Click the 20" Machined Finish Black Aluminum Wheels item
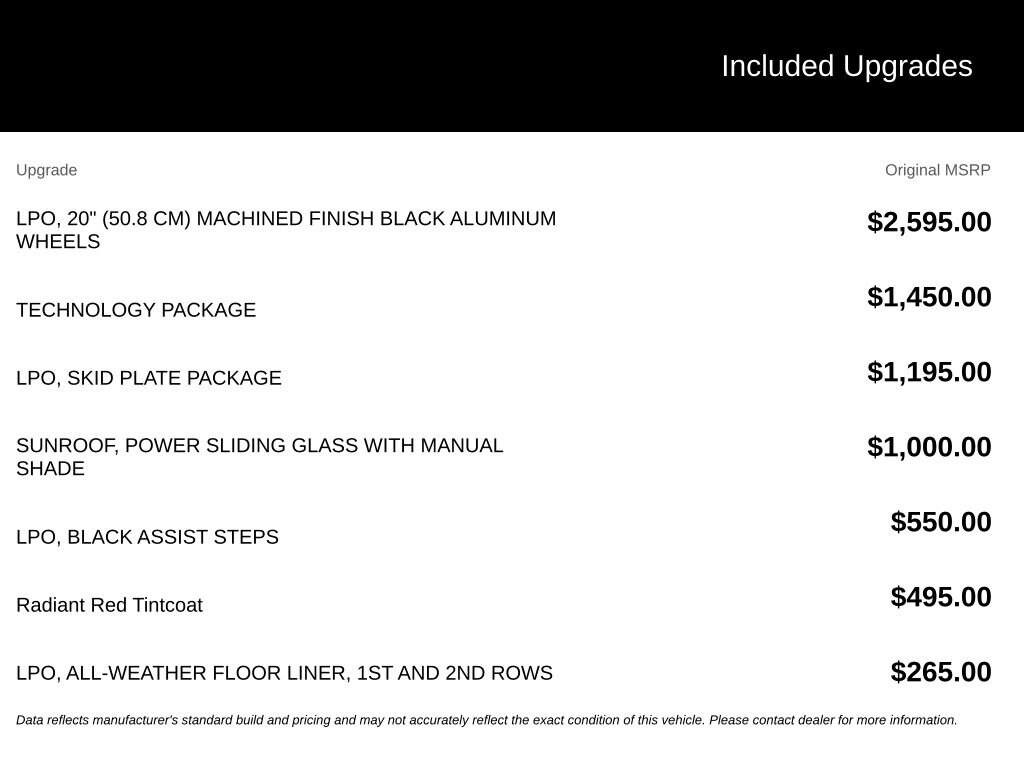Screen dimensions: 1024x768 286,229
